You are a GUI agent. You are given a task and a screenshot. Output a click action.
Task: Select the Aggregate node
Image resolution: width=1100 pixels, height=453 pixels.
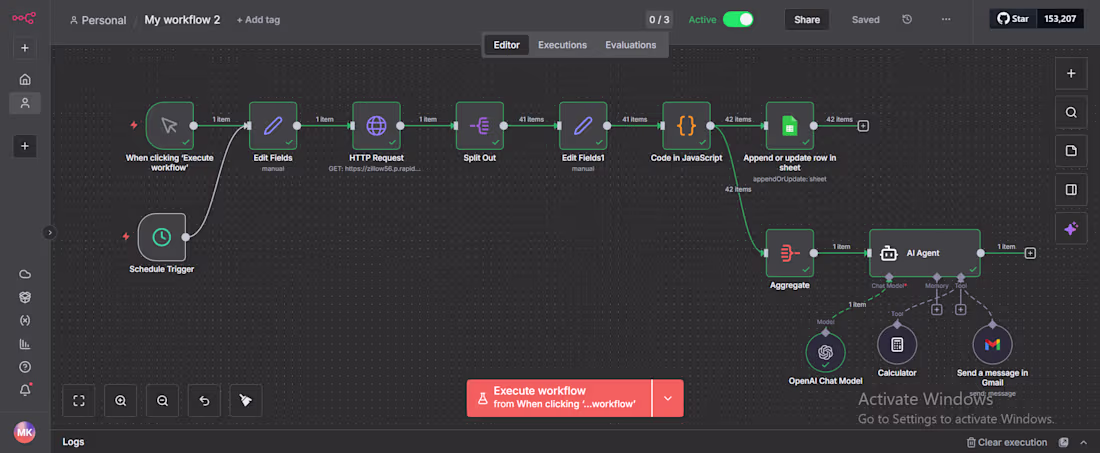pos(790,253)
